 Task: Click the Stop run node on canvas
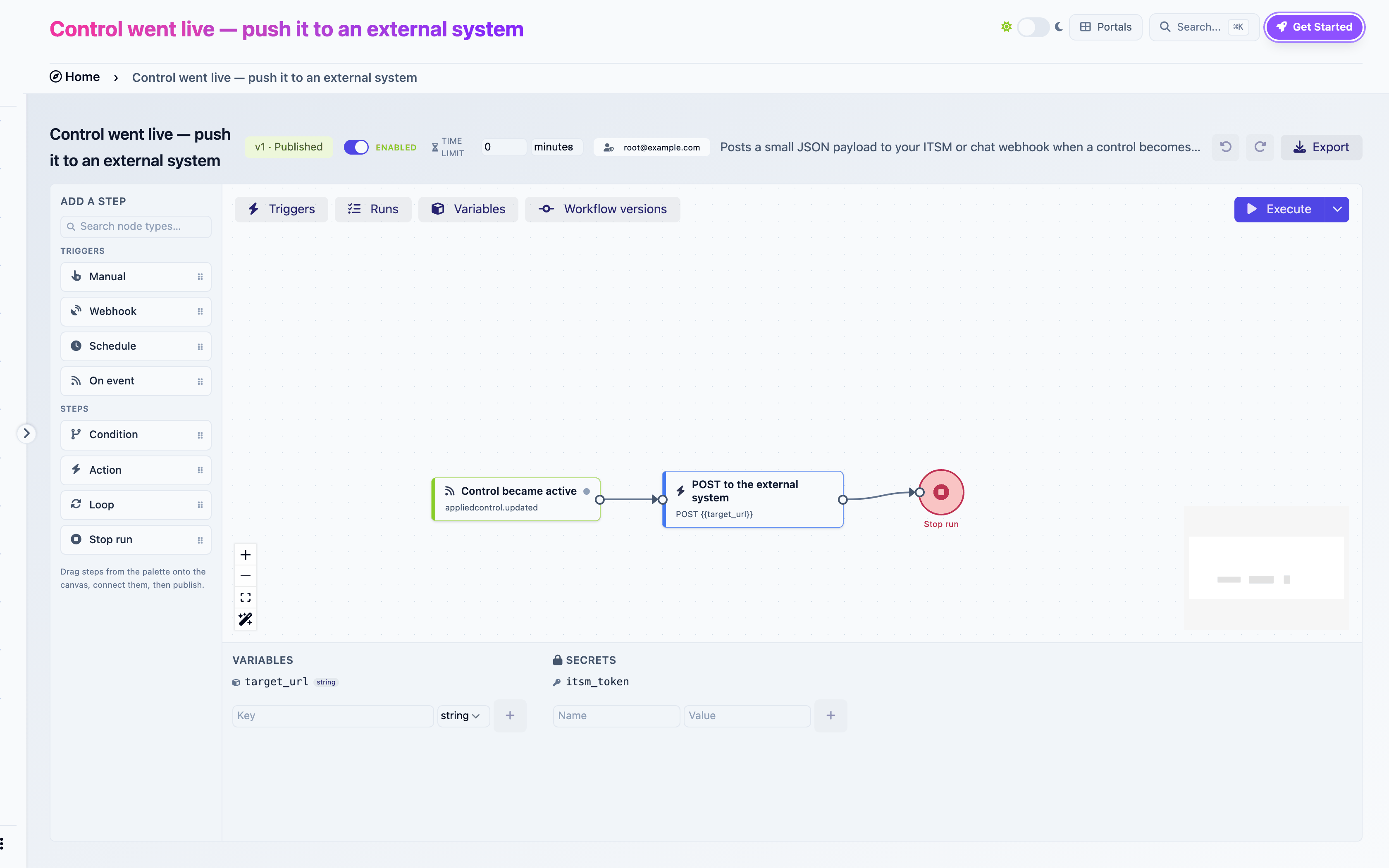pos(941,492)
